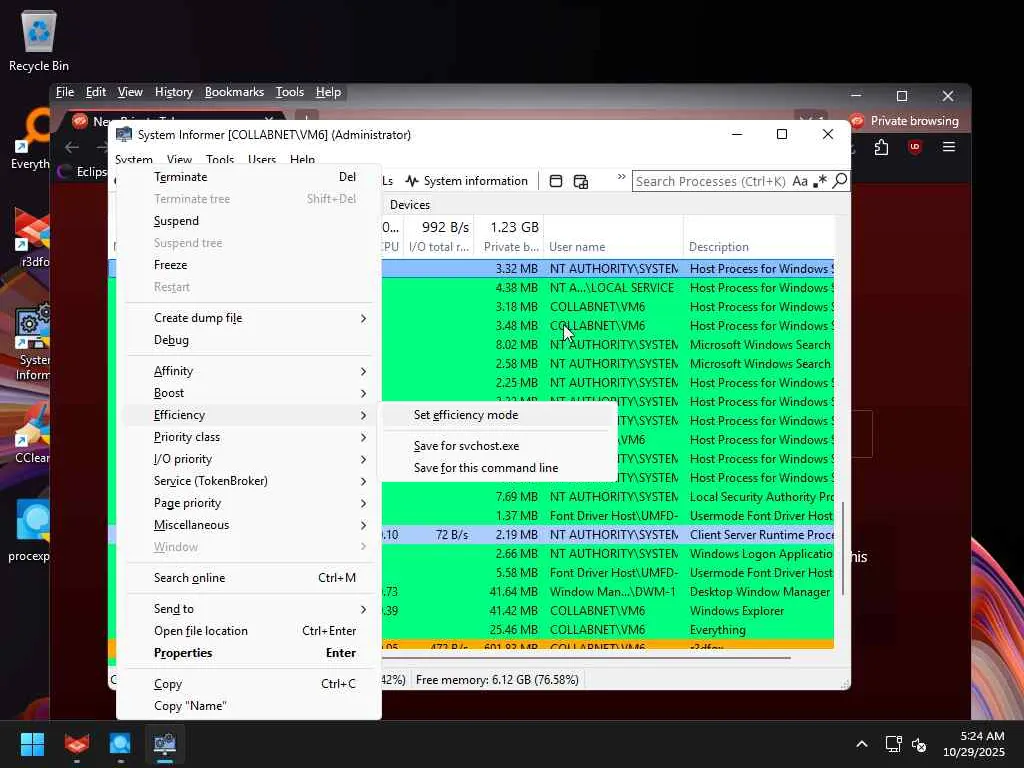
Task: Open the Devices tab
Action: pyautogui.click(x=410, y=204)
